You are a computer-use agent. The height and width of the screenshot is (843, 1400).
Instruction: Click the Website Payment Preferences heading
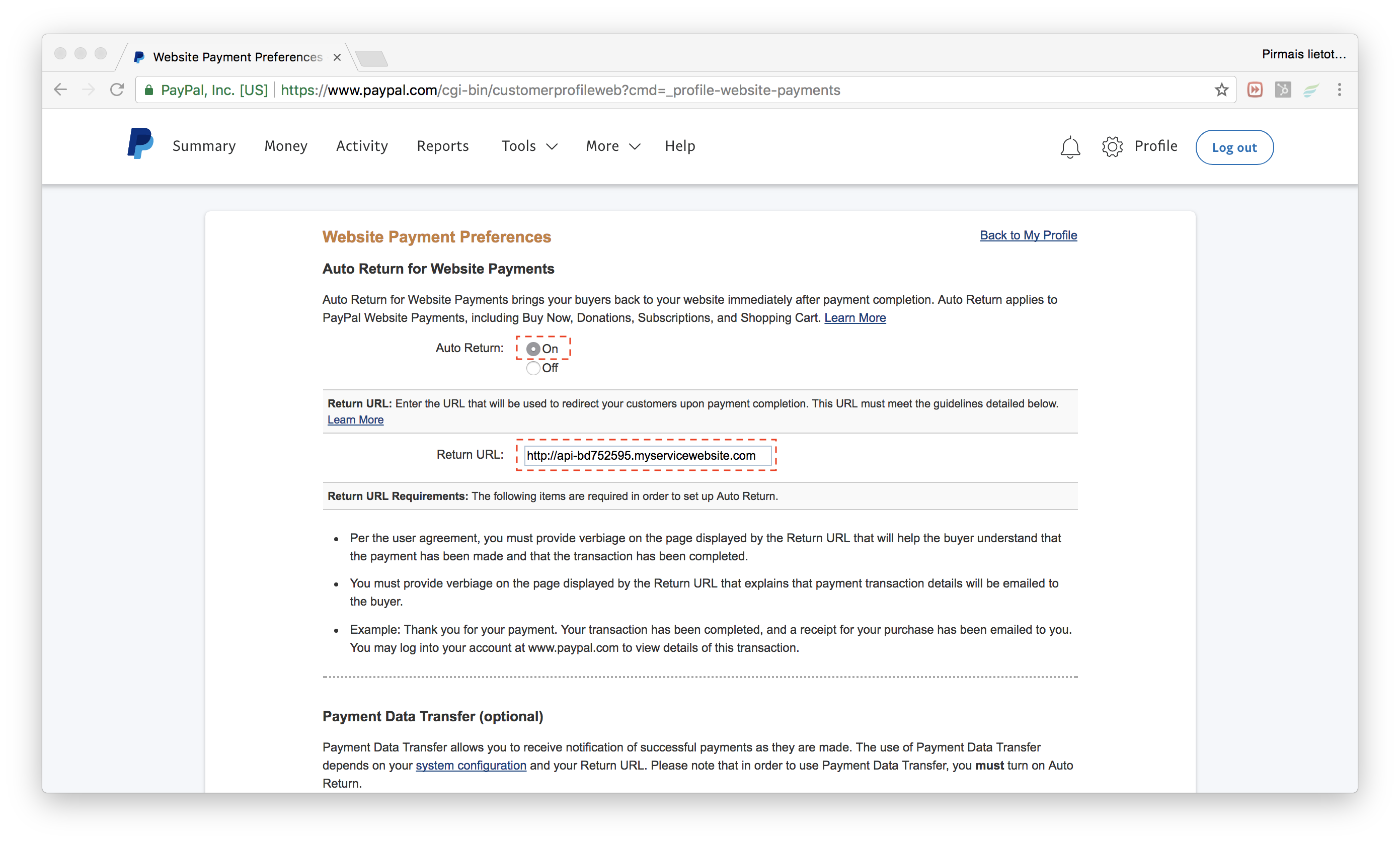(437, 237)
